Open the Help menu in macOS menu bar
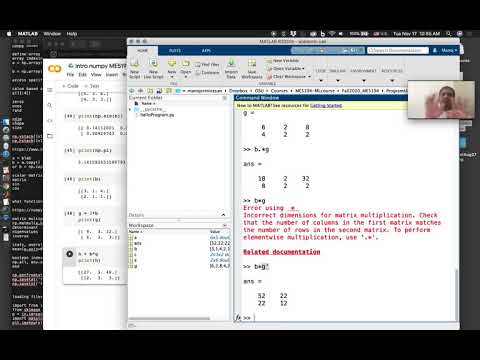The height and width of the screenshot is (360, 480). (72, 34)
